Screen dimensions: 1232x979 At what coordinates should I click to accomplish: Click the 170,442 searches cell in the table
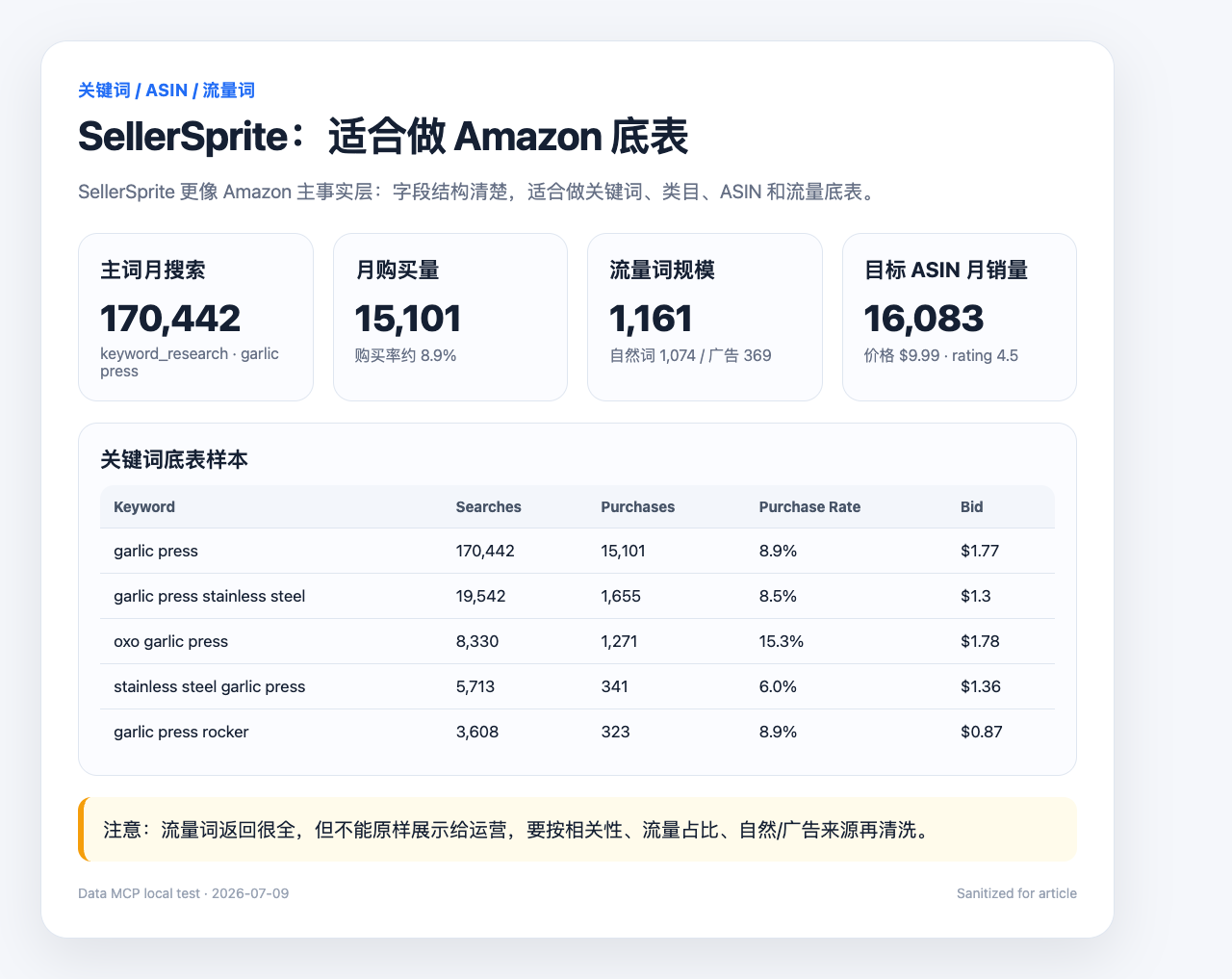pyautogui.click(x=485, y=552)
